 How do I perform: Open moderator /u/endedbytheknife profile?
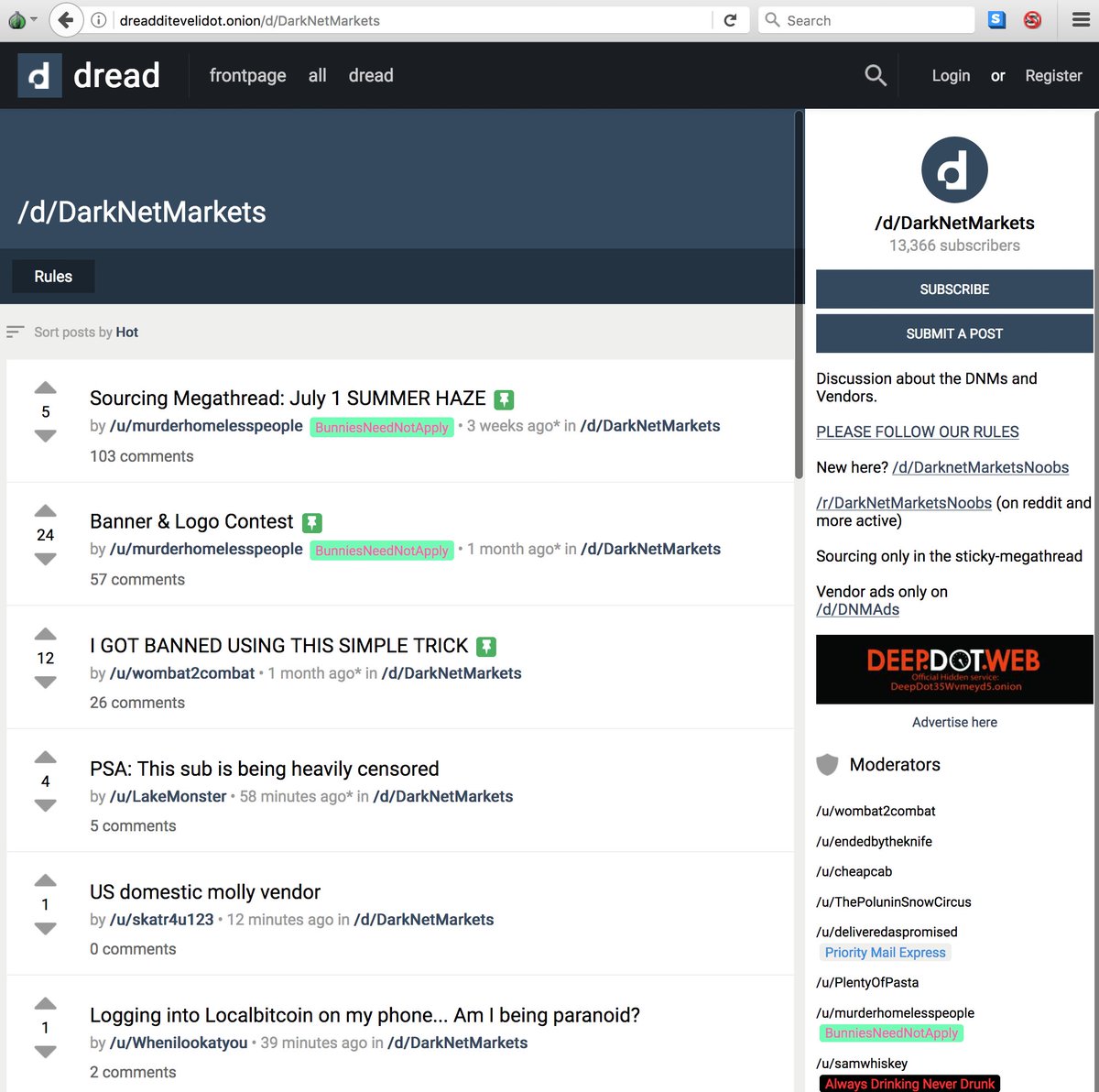[874, 841]
